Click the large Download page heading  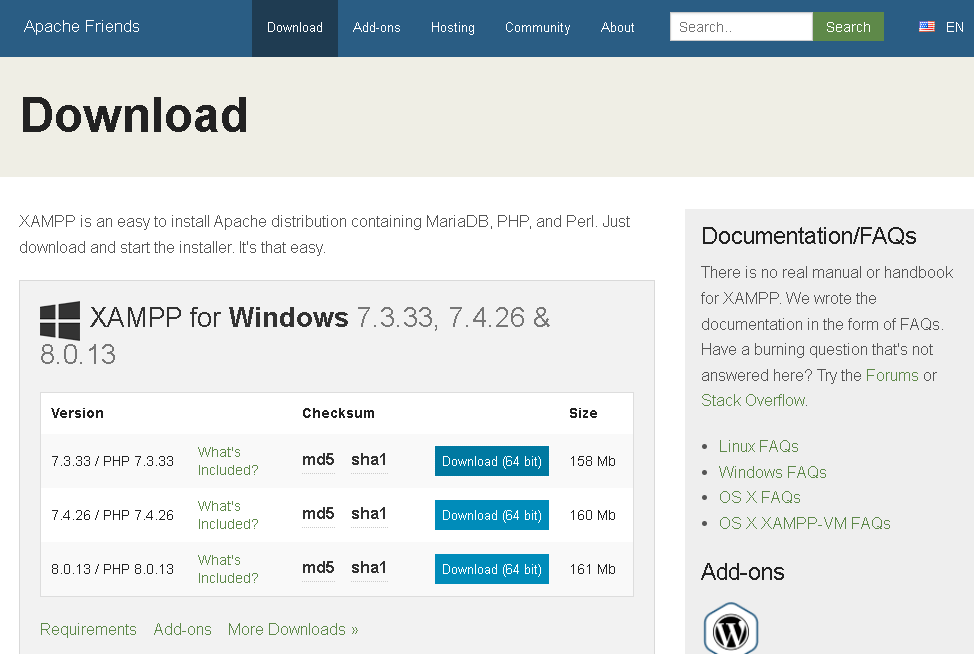[x=134, y=116]
